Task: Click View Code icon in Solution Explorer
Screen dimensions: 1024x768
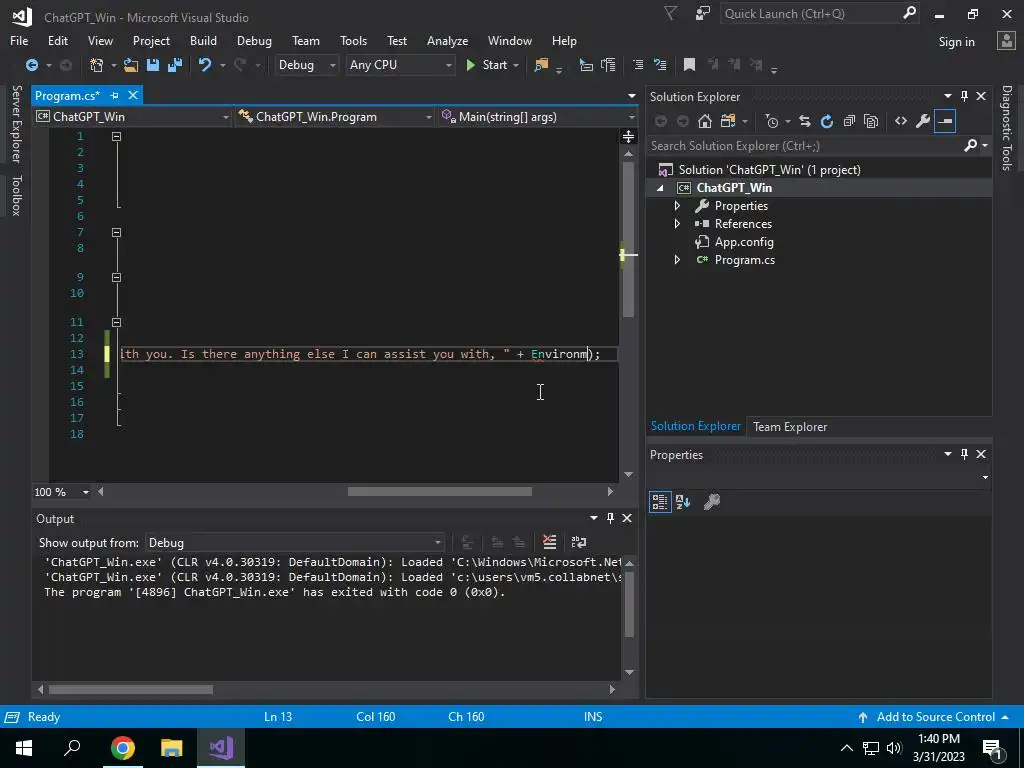Action: coord(901,121)
